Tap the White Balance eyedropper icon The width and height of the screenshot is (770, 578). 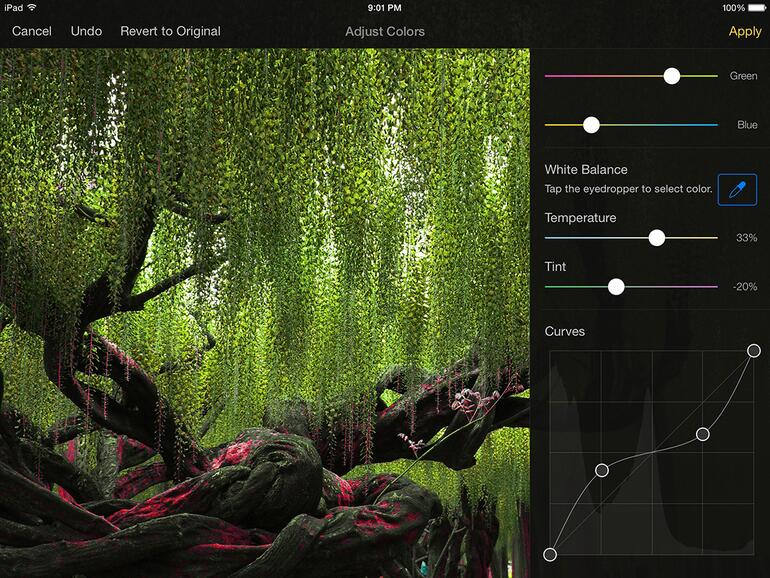(x=737, y=190)
